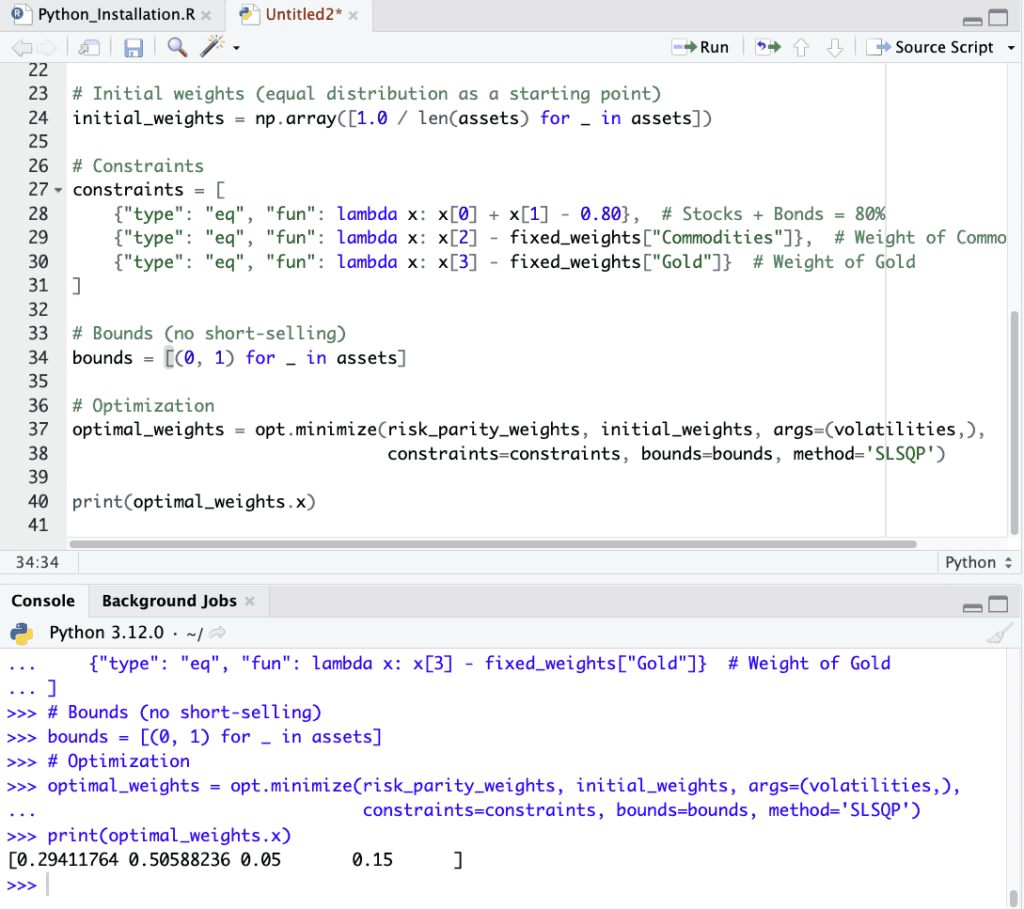Image resolution: width=1024 pixels, height=909 pixels.
Task: Go to the previous section with the up arrow
Action: (800, 47)
